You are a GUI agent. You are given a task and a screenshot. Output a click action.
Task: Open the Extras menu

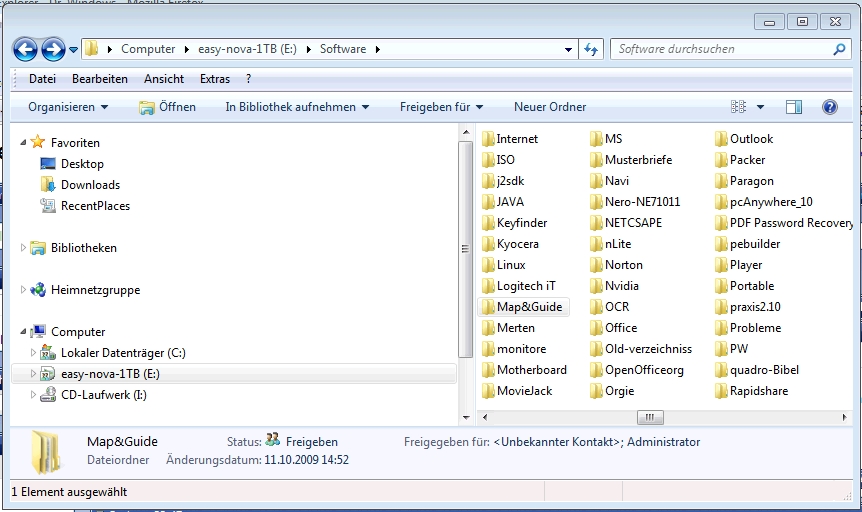tap(215, 79)
